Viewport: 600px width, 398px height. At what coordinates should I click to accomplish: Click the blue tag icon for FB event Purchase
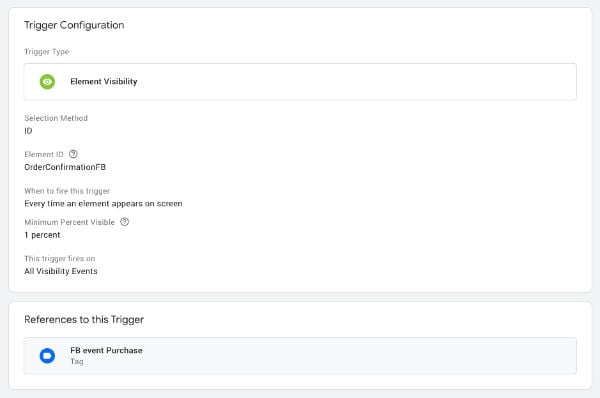[x=47, y=356]
